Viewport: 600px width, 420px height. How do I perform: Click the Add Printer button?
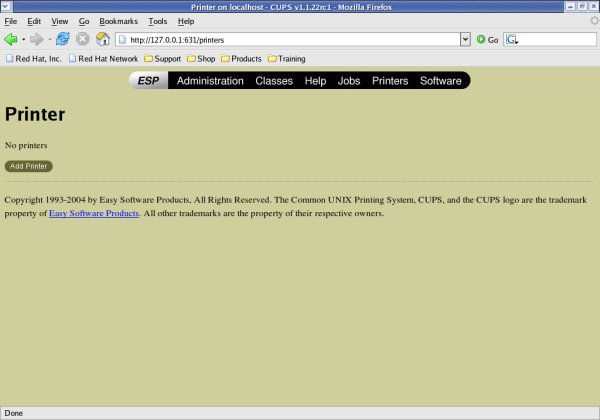point(28,166)
